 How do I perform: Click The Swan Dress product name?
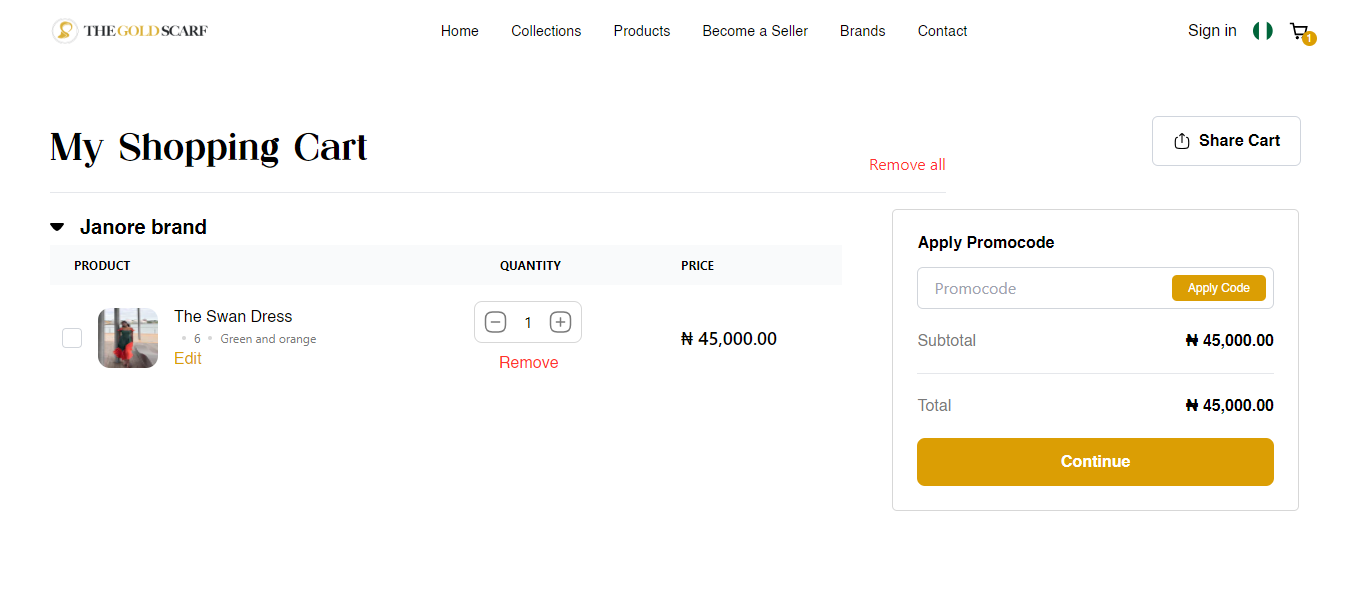(x=233, y=316)
